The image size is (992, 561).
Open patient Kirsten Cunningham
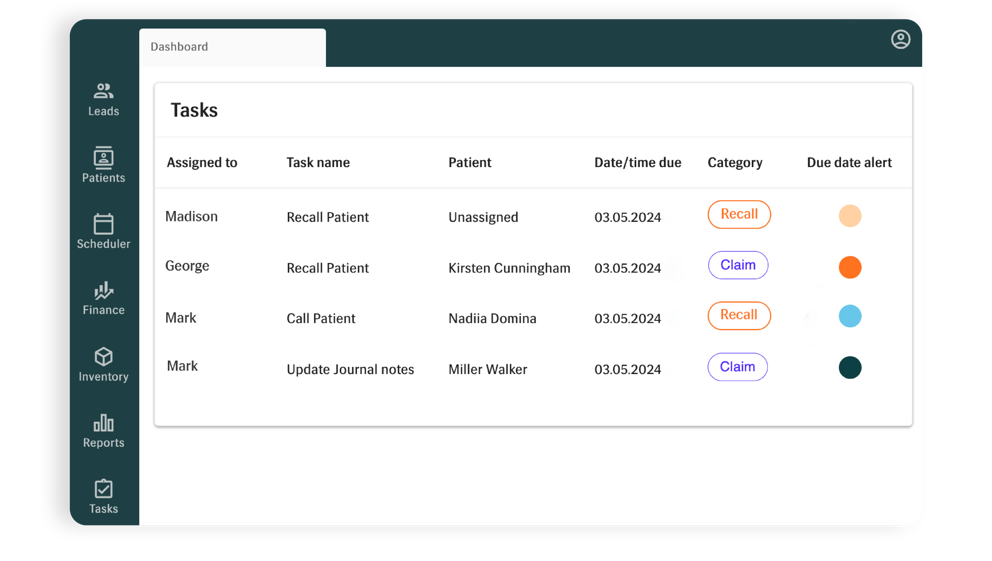coord(509,268)
